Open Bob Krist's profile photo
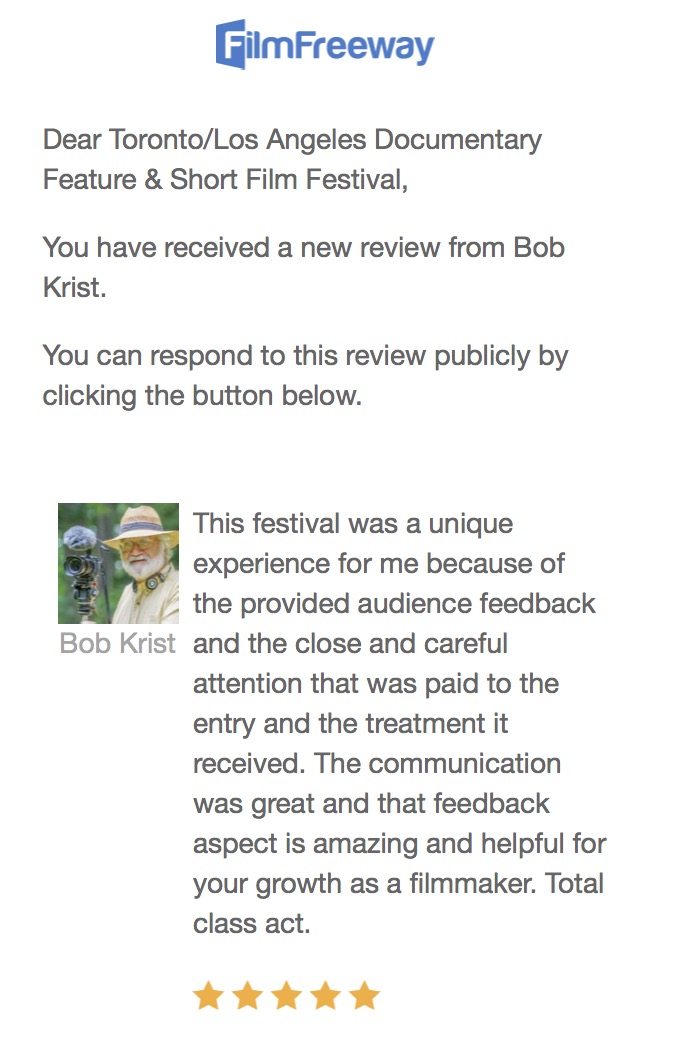This screenshot has width=677, height=1051. 118,563
